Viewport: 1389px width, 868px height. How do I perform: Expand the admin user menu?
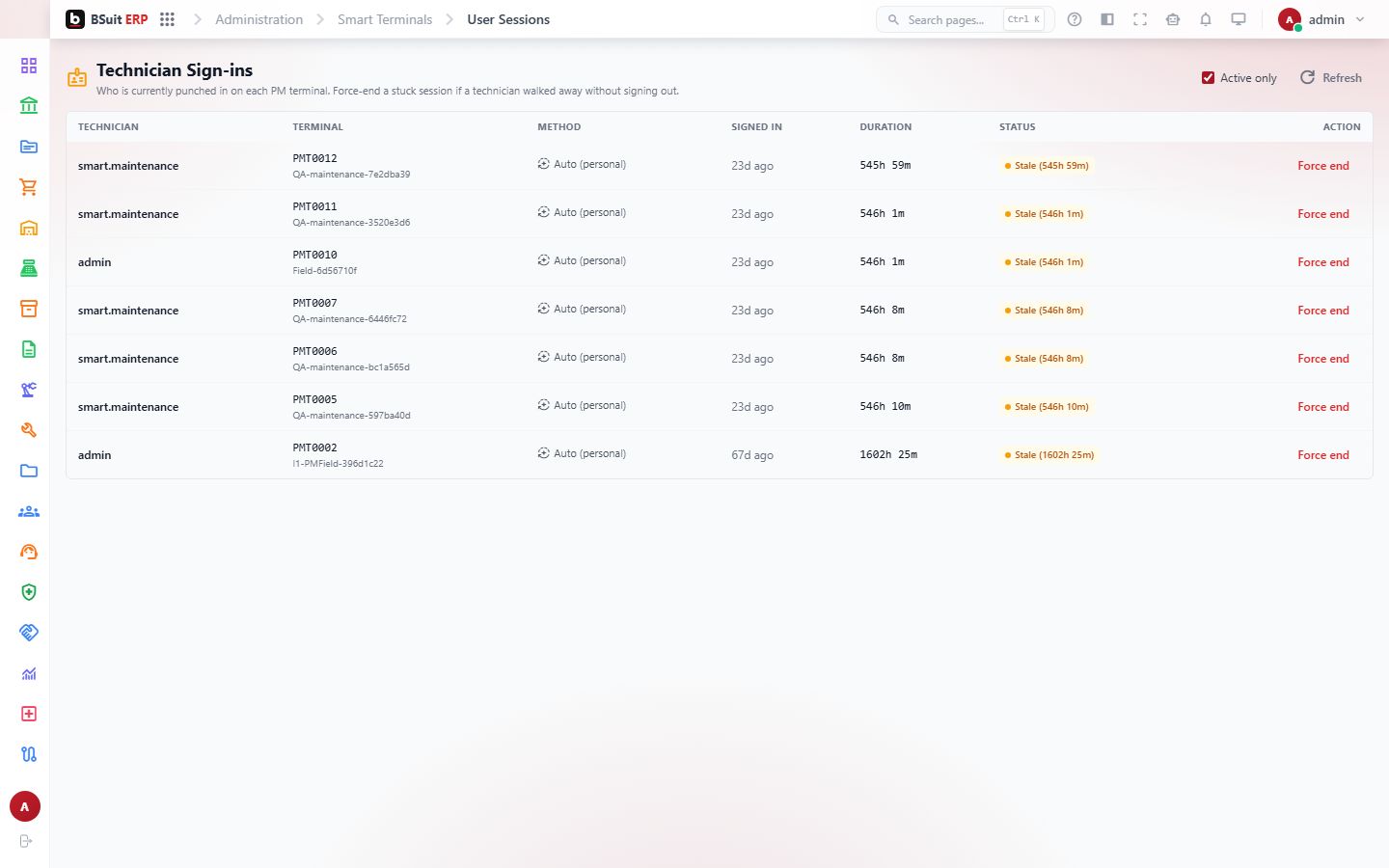click(1321, 19)
